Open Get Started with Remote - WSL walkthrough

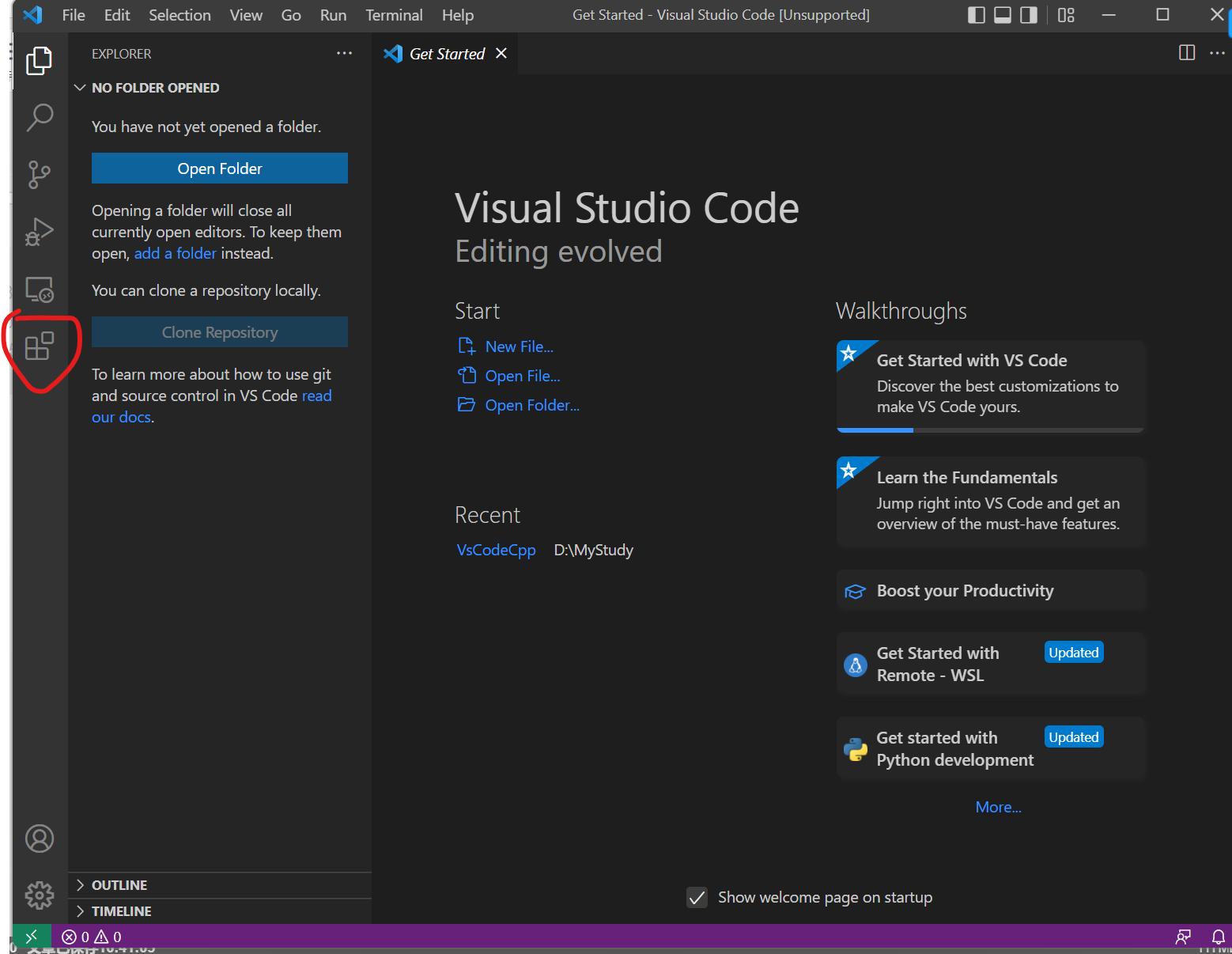pyautogui.click(x=991, y=664)
